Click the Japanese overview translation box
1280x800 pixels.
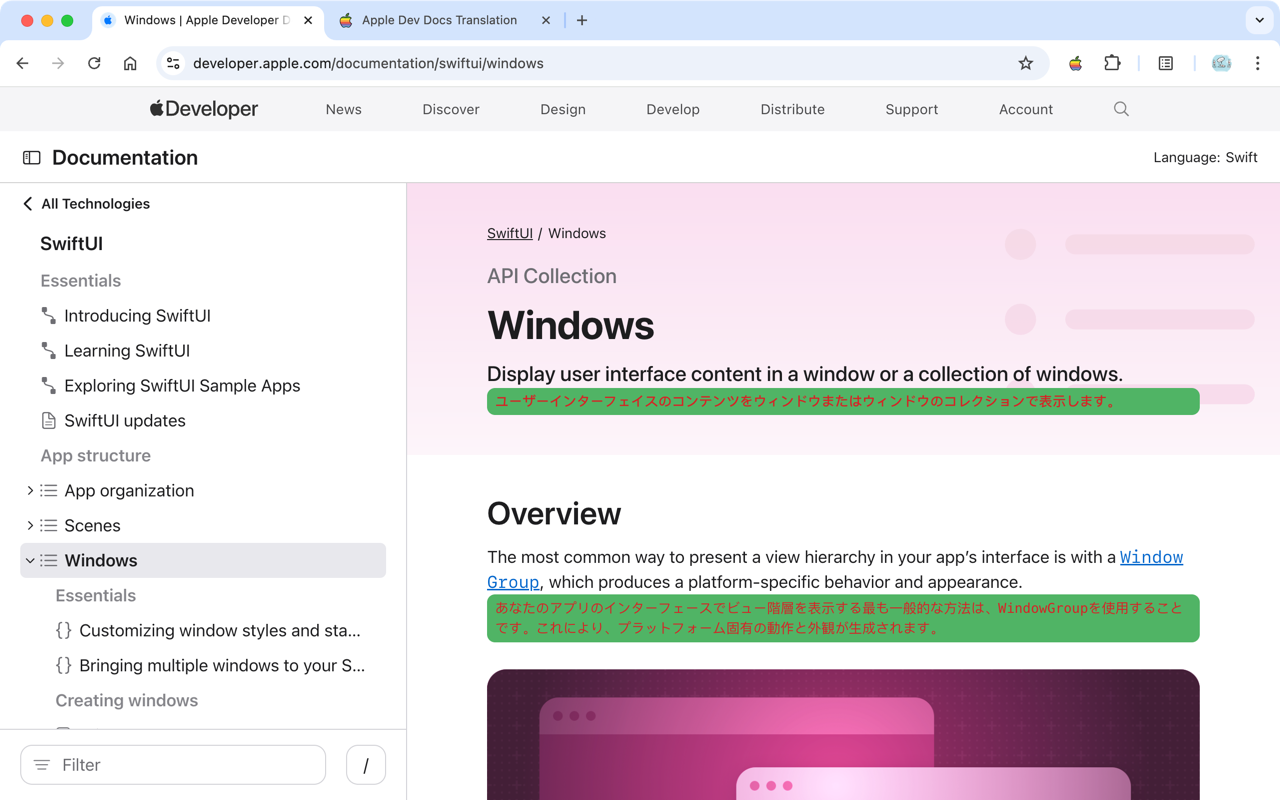pyautogui.click(x=843, y=619)
